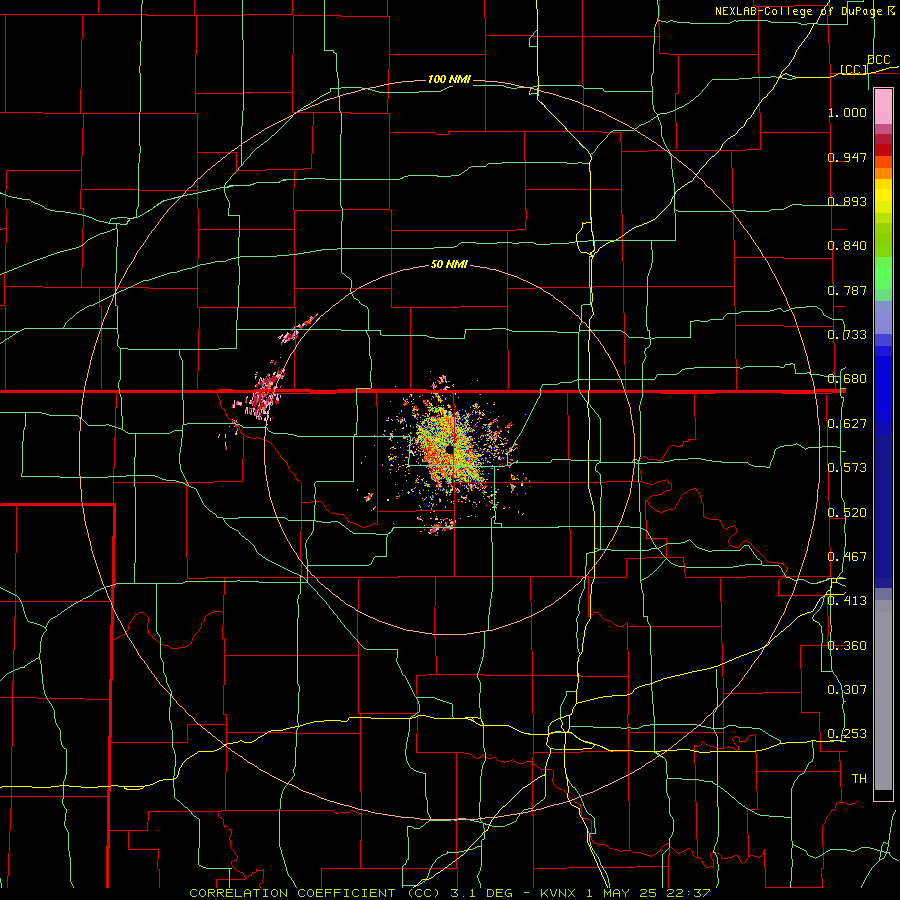Pick the bright green segment of the color bar
Screen dimensions: 900x900
click(x=883, y=273)
